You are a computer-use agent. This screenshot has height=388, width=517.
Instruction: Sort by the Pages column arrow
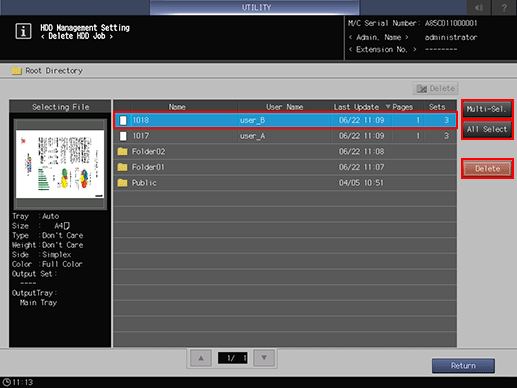point(388,107)
